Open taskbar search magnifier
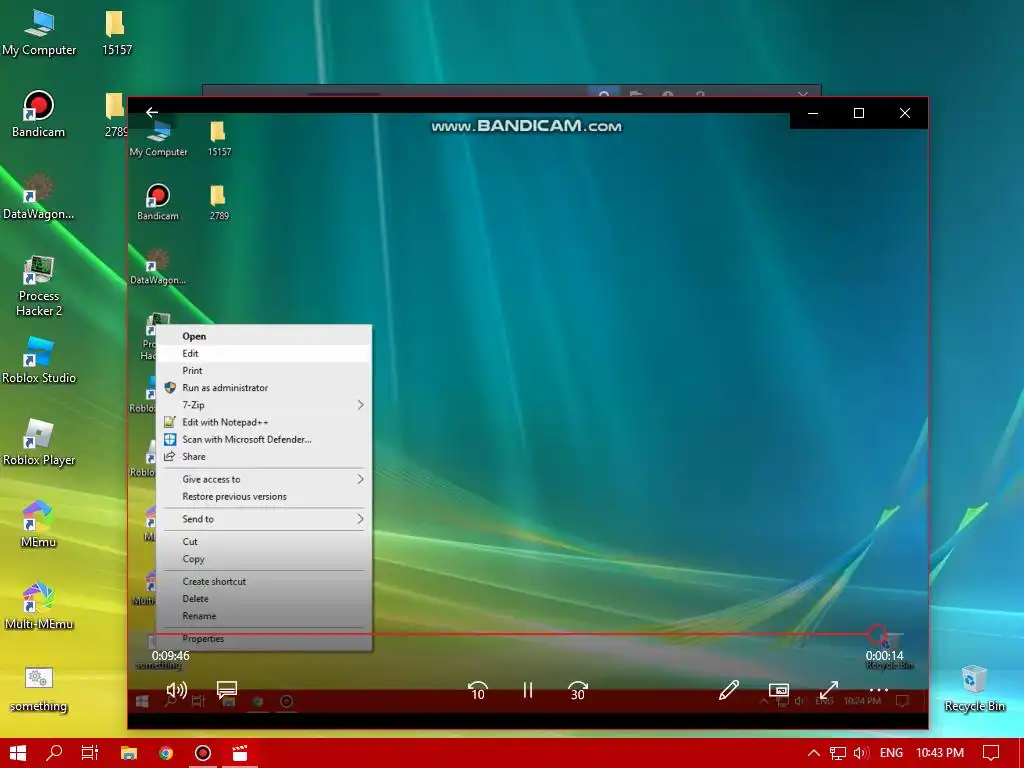The image size is (1024, 768). click(54, 753)
